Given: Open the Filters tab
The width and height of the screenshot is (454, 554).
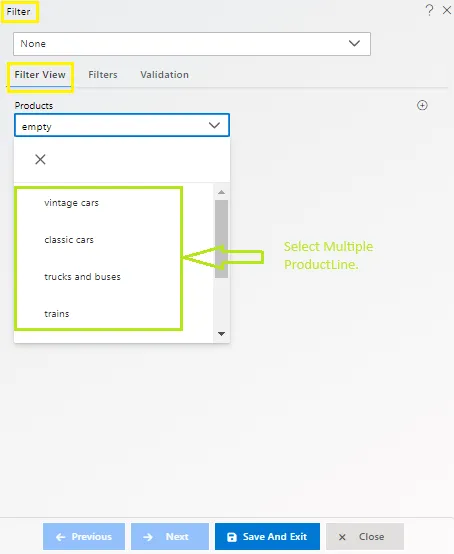Looking at the screenshot, I should point(103,75).
